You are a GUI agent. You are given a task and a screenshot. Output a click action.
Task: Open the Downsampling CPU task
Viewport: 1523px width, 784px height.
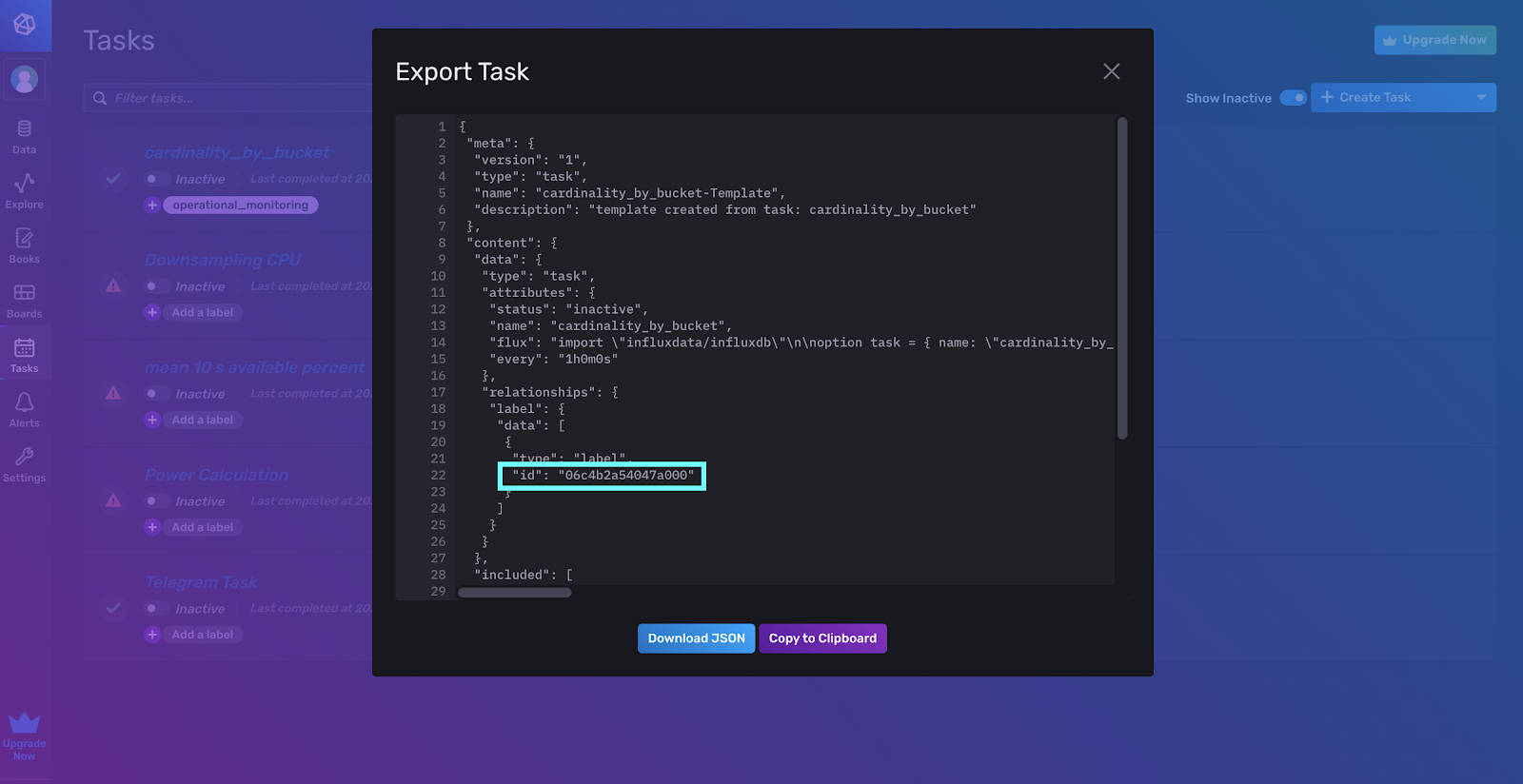click(x=223, y=260)
